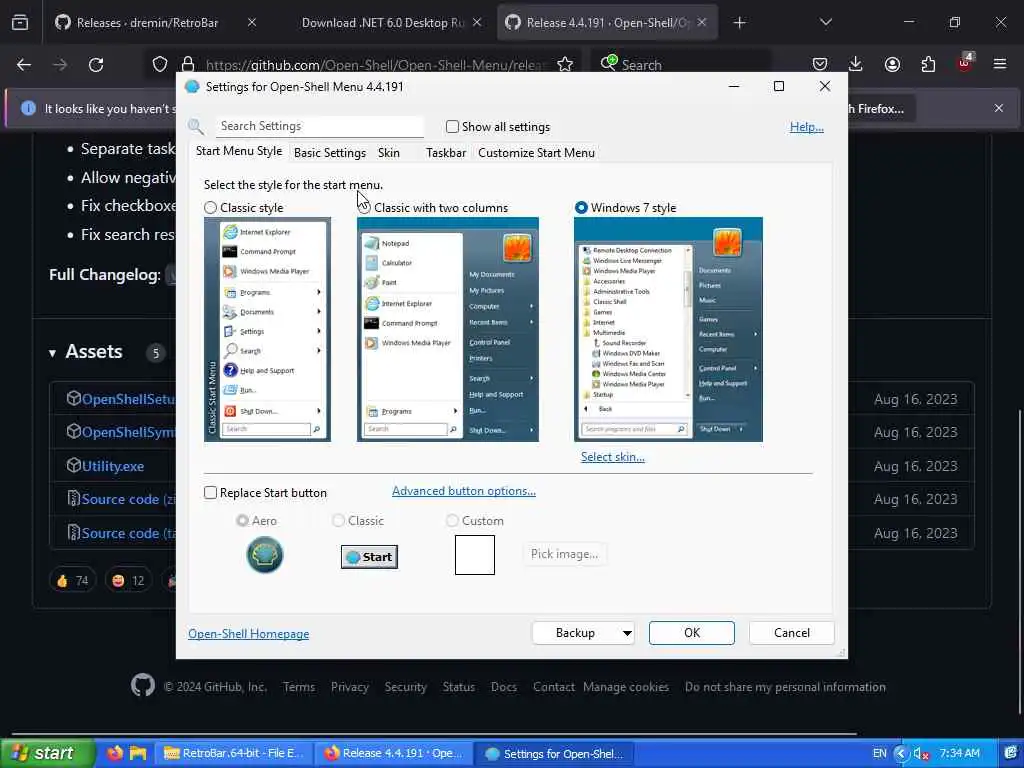This screenshot has height=768, width=1024.
Task: Enable Show all settings checkbox
Action: coord(452,127)
